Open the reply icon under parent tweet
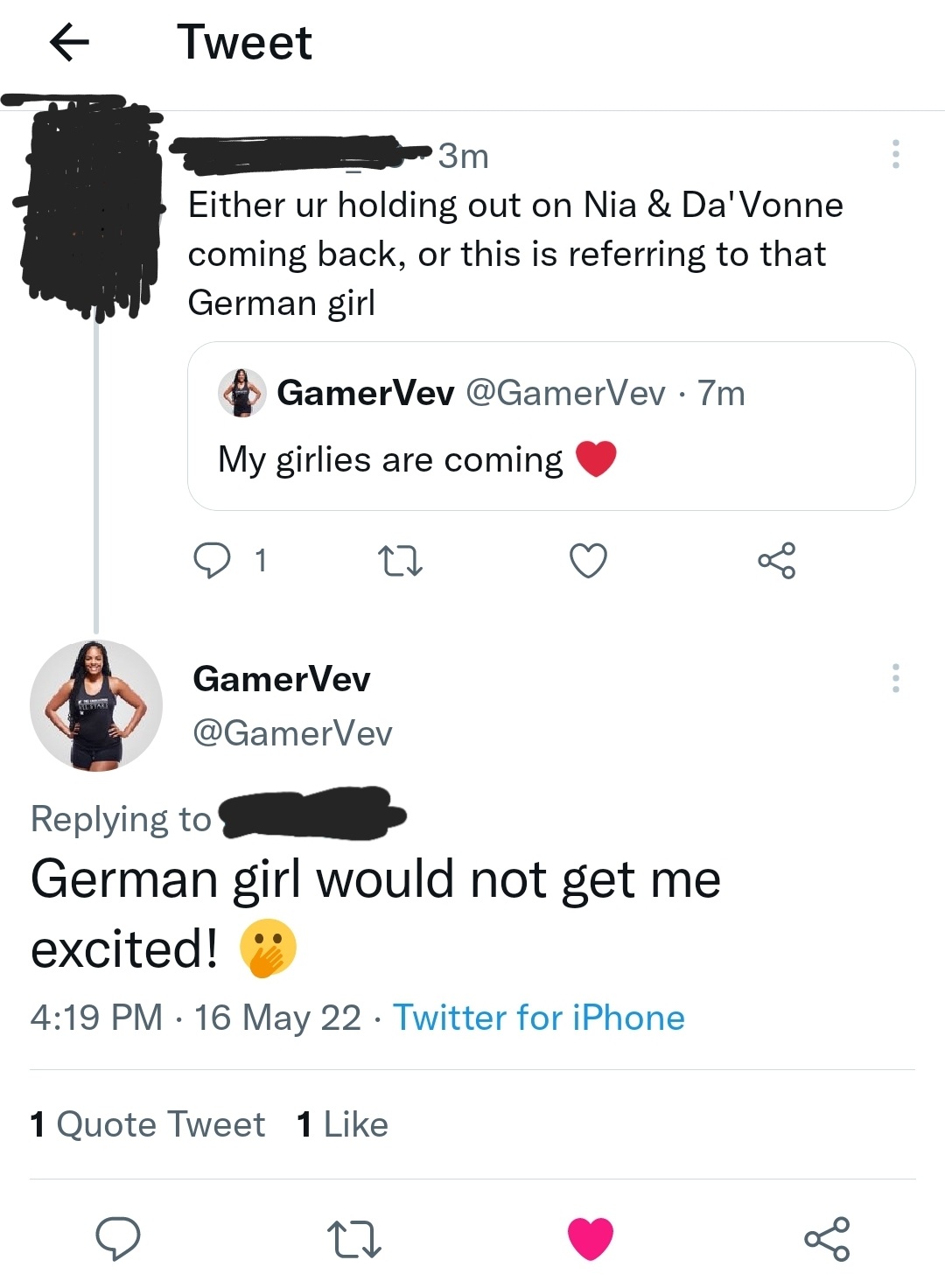This screenshot has width=945, height=1288. click(x=212, y=560)
